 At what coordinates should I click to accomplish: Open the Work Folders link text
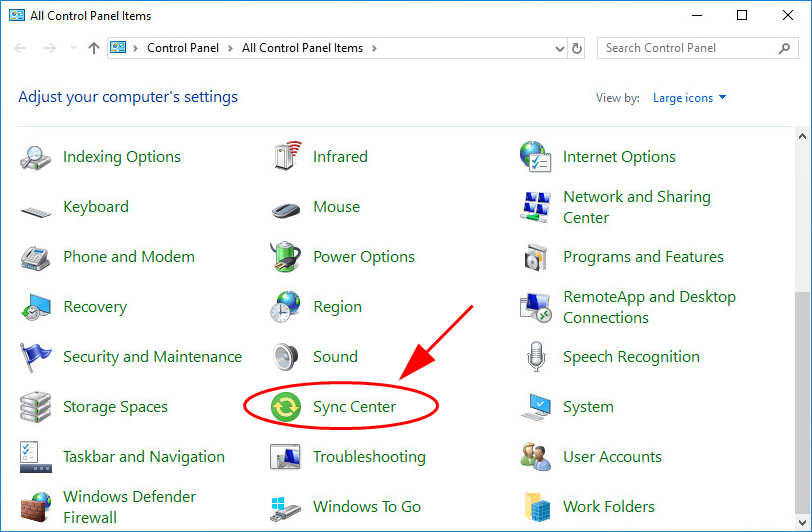click(608, 507)
